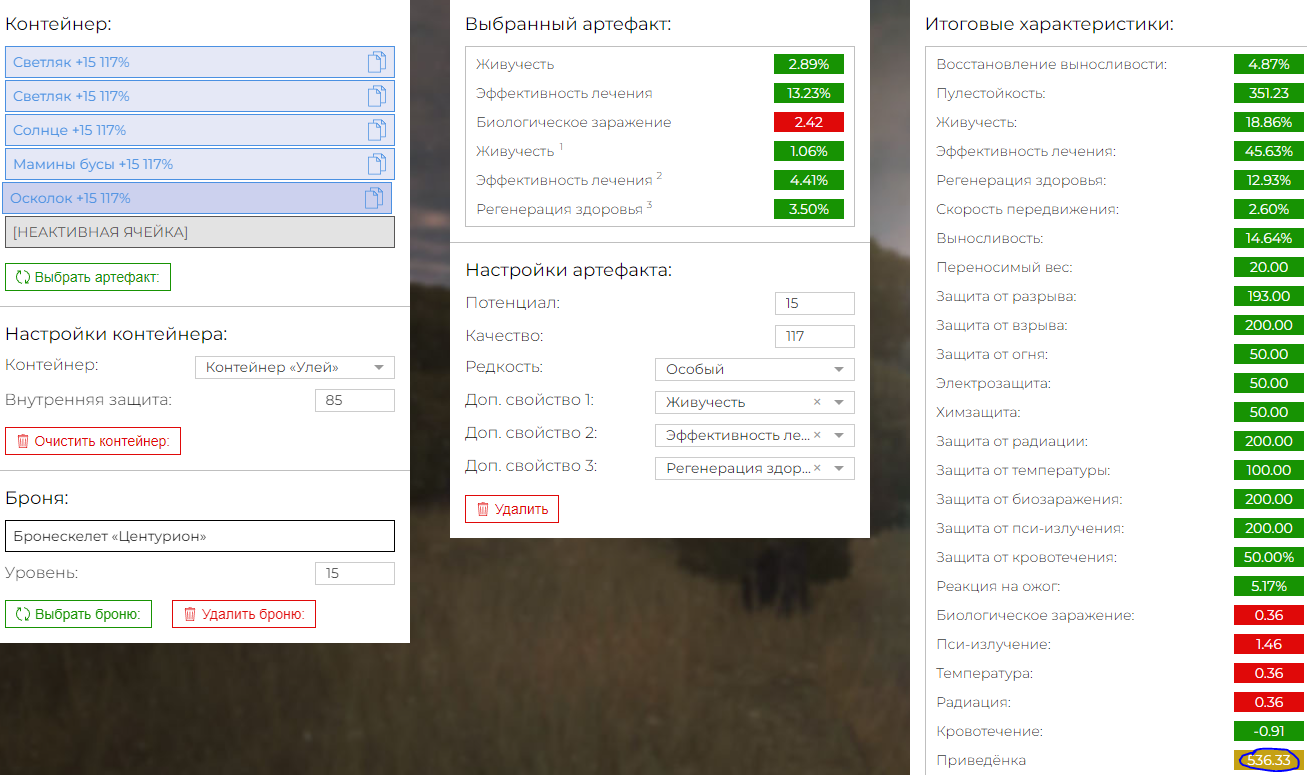Edit armor «Уровень» field value 15

click(355, 573)
